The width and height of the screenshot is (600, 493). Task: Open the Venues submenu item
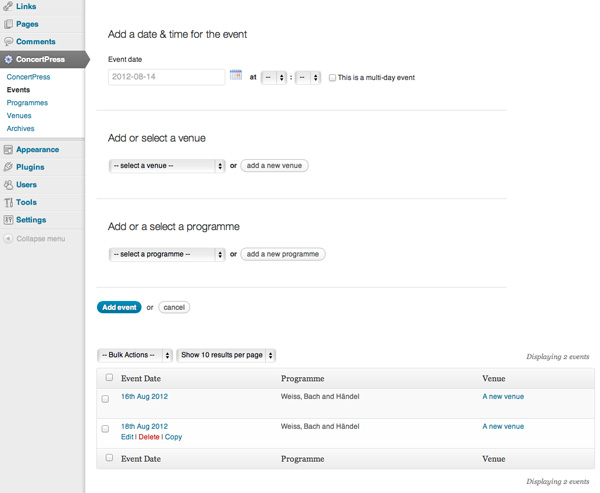pyautogui.click(x=19, y=116)
